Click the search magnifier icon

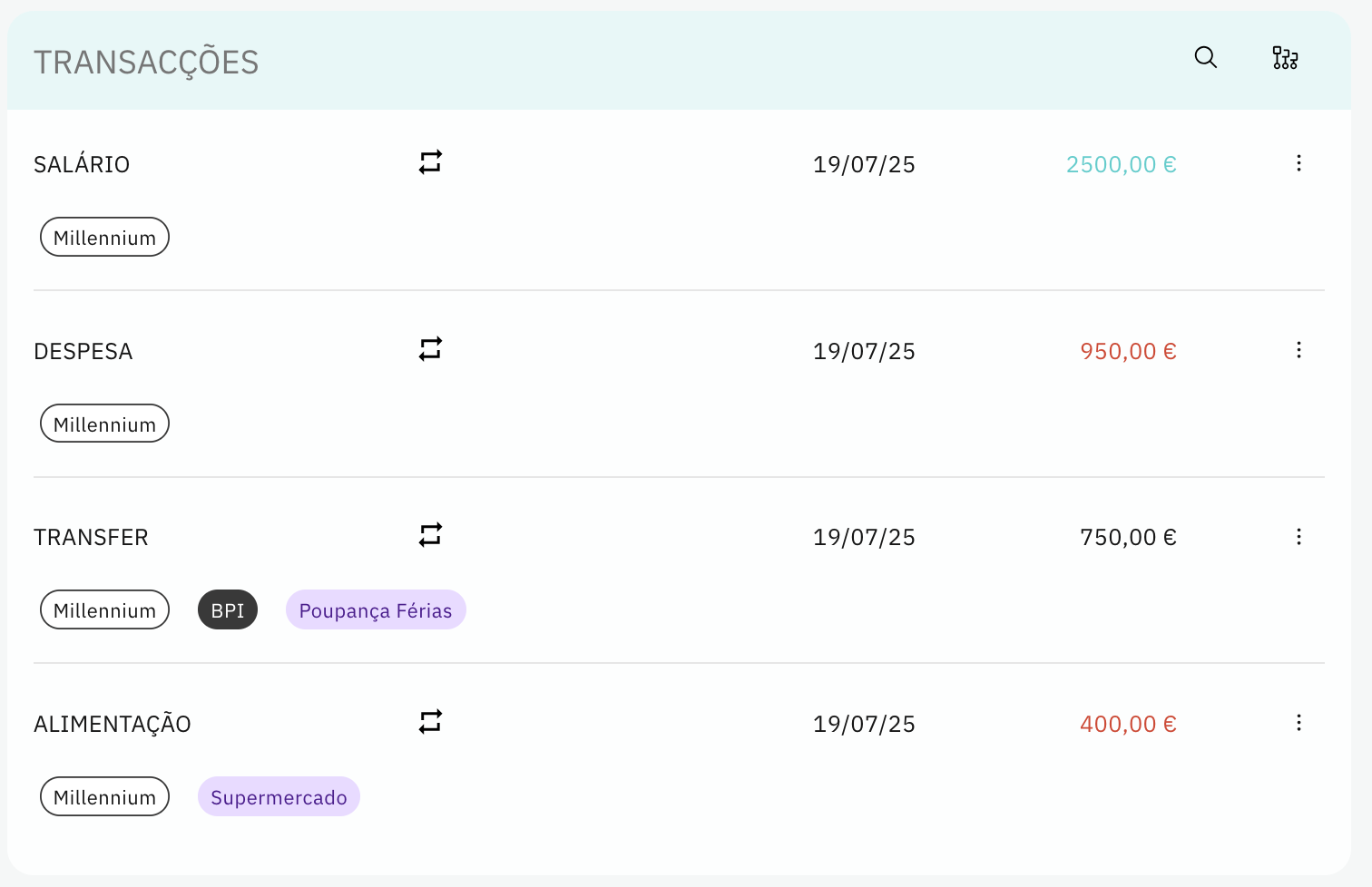point(1205,57)
